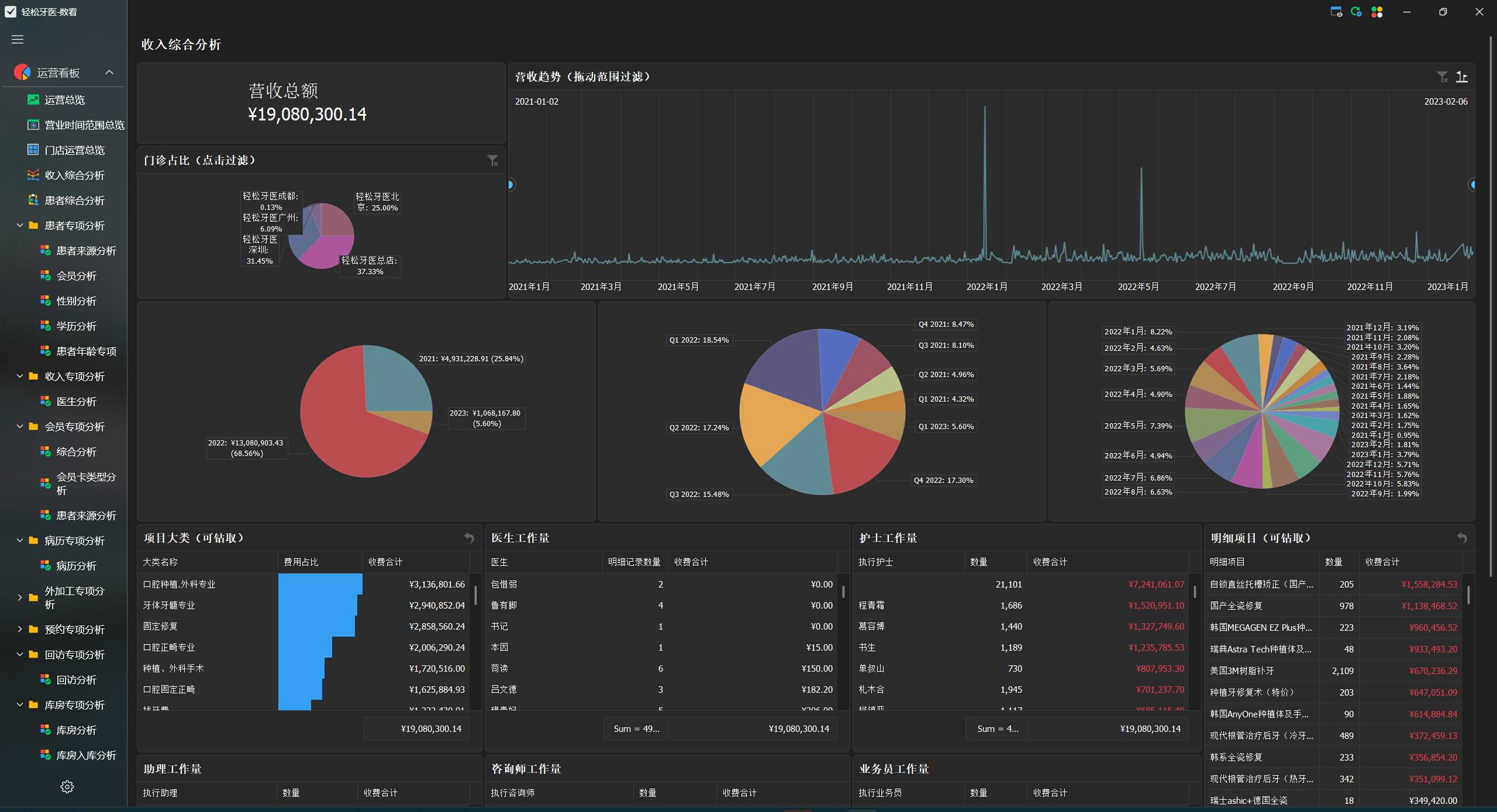Open the four colored dots theme icon
1497x812 pixels.
(1377, 12)
